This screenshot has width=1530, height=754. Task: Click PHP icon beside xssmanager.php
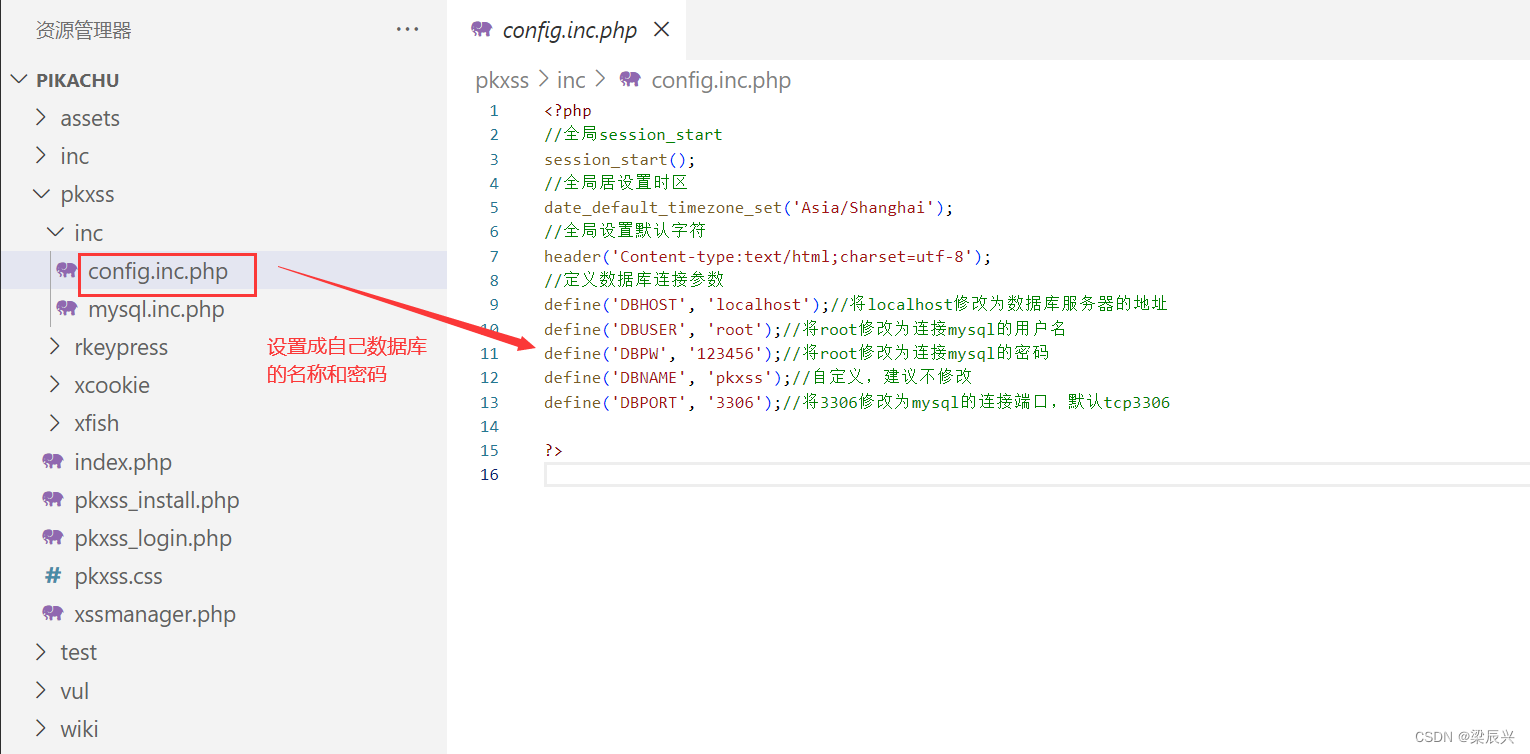click(x=53, y=614)
